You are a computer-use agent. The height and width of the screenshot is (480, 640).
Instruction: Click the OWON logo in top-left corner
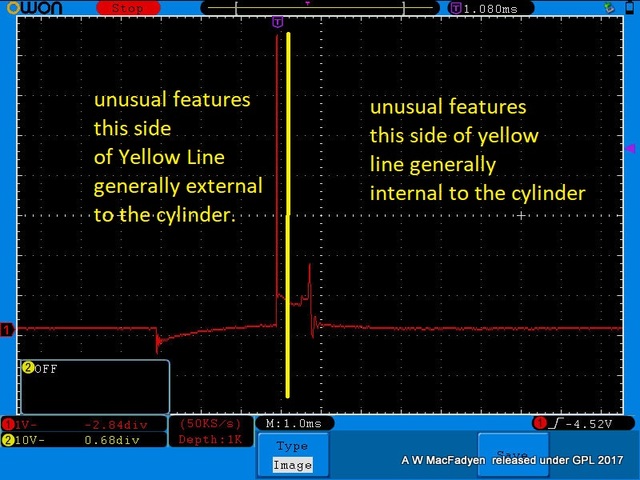pyautogui.click(x=32, y=8)
